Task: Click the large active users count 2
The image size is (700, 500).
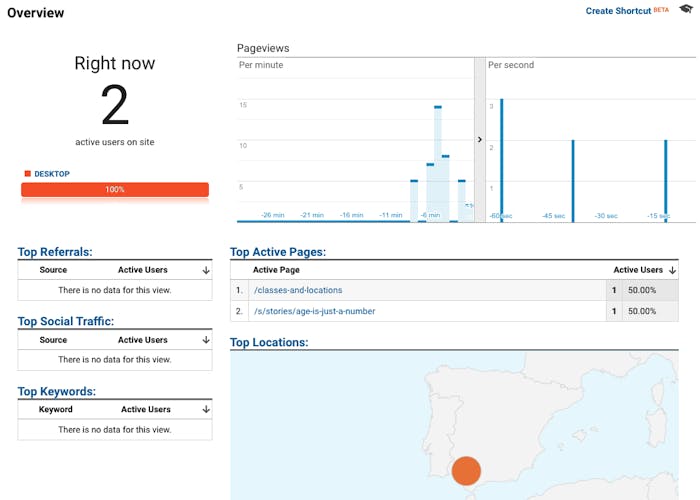Action: (x=115, y=105)
